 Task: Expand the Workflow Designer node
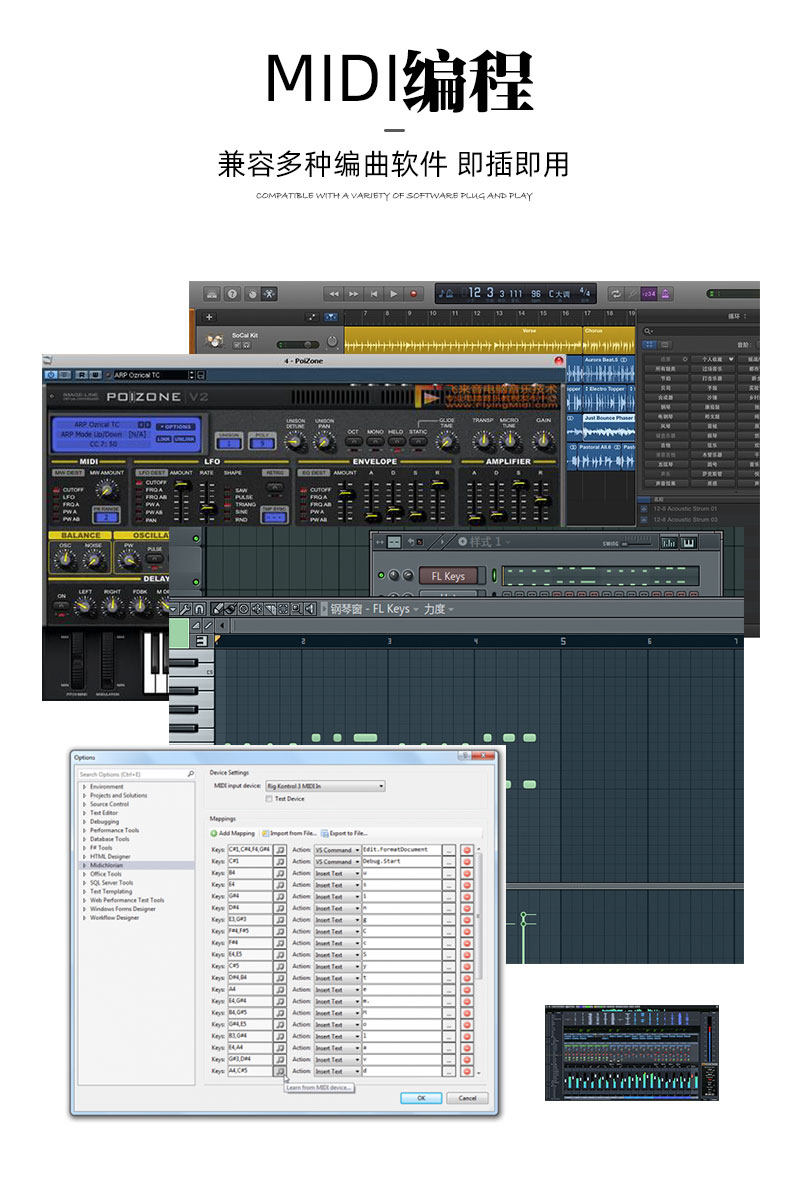84,917
